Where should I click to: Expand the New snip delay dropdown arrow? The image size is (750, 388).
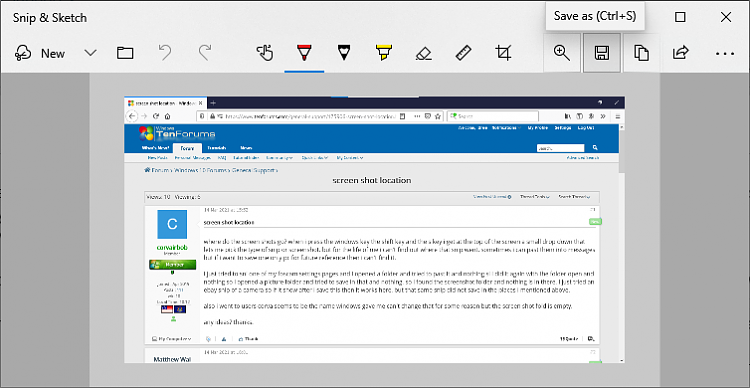pyautogui.click(x=90, y=53)
